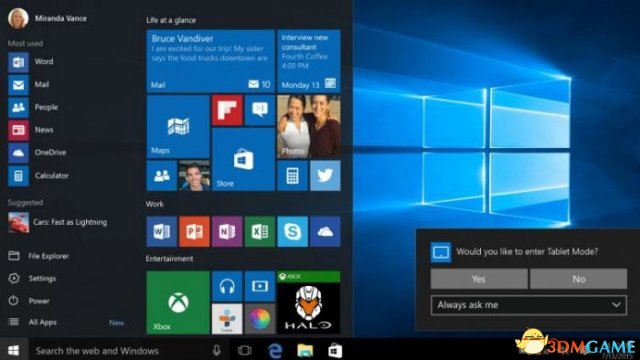Open the Store from the taskbar

(335, 350)
